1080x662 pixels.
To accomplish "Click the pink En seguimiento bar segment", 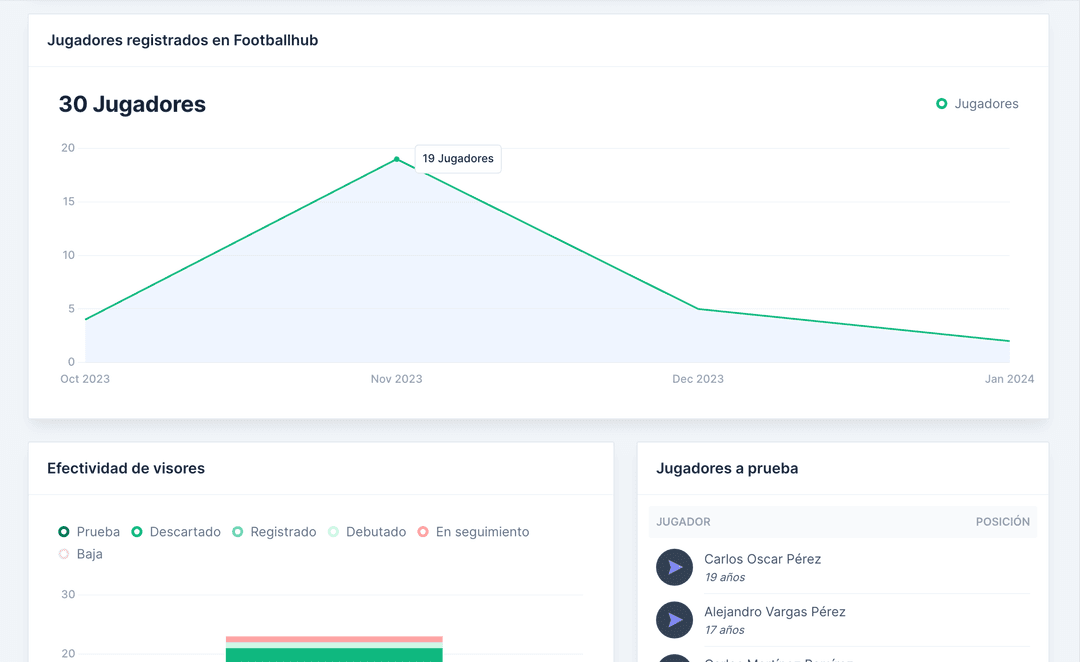I will point(334,639).
